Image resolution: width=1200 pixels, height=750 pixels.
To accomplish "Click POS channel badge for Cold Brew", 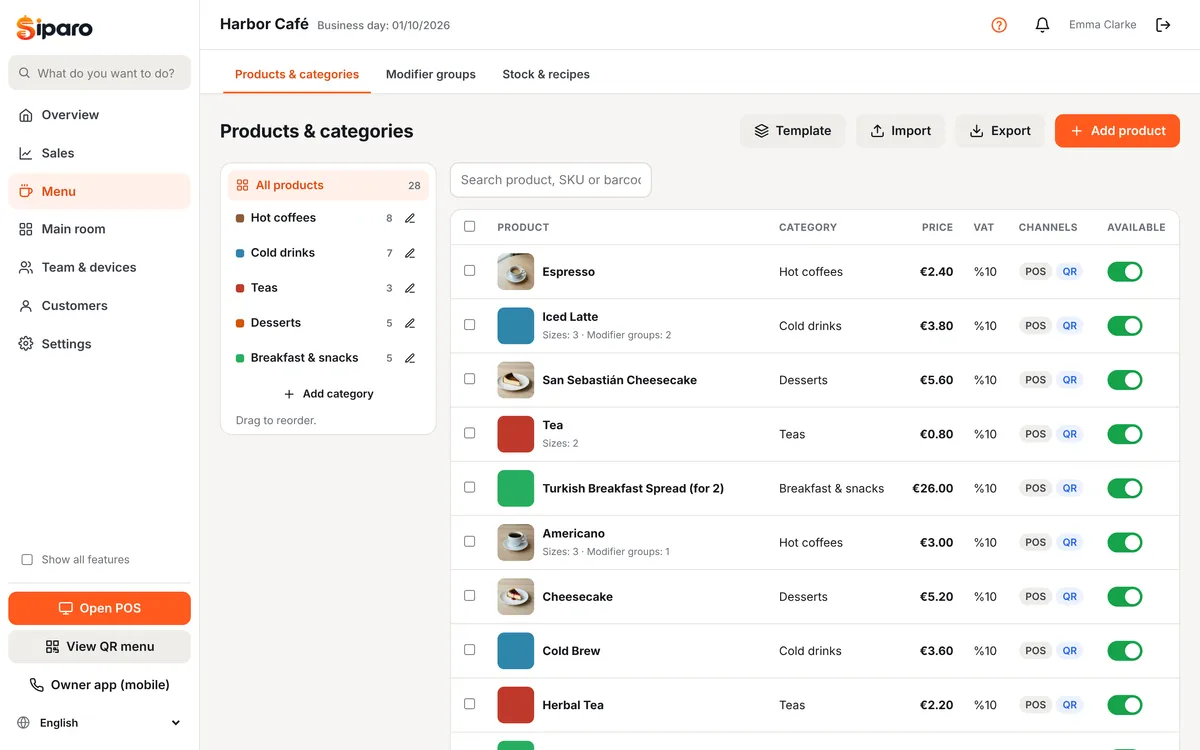I will tap(1036, 651).
